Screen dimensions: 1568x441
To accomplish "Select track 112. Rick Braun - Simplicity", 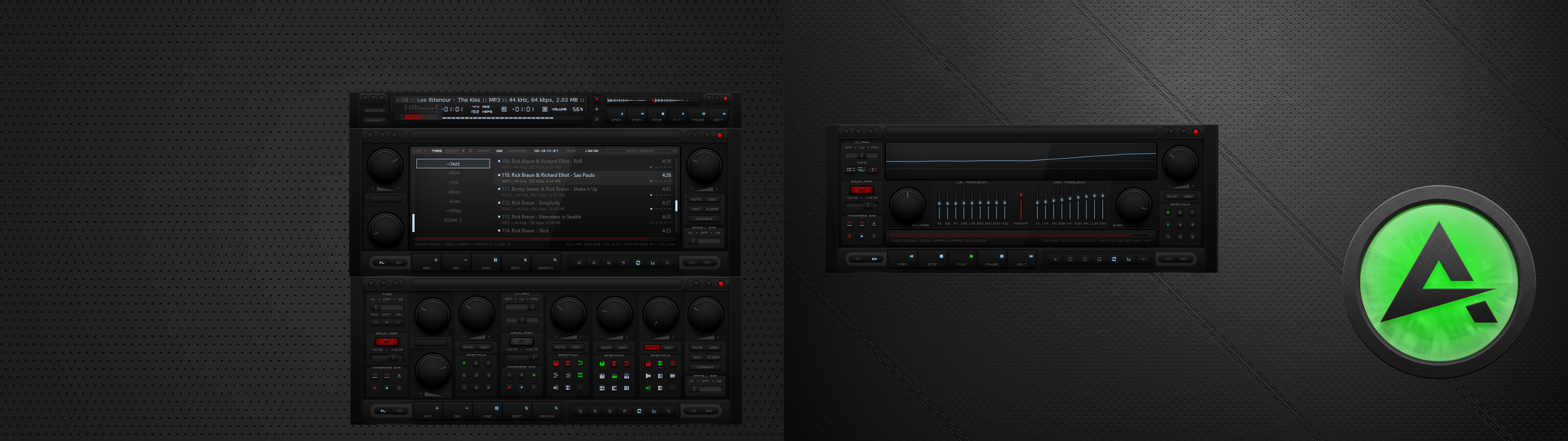I will coord(584,207).
